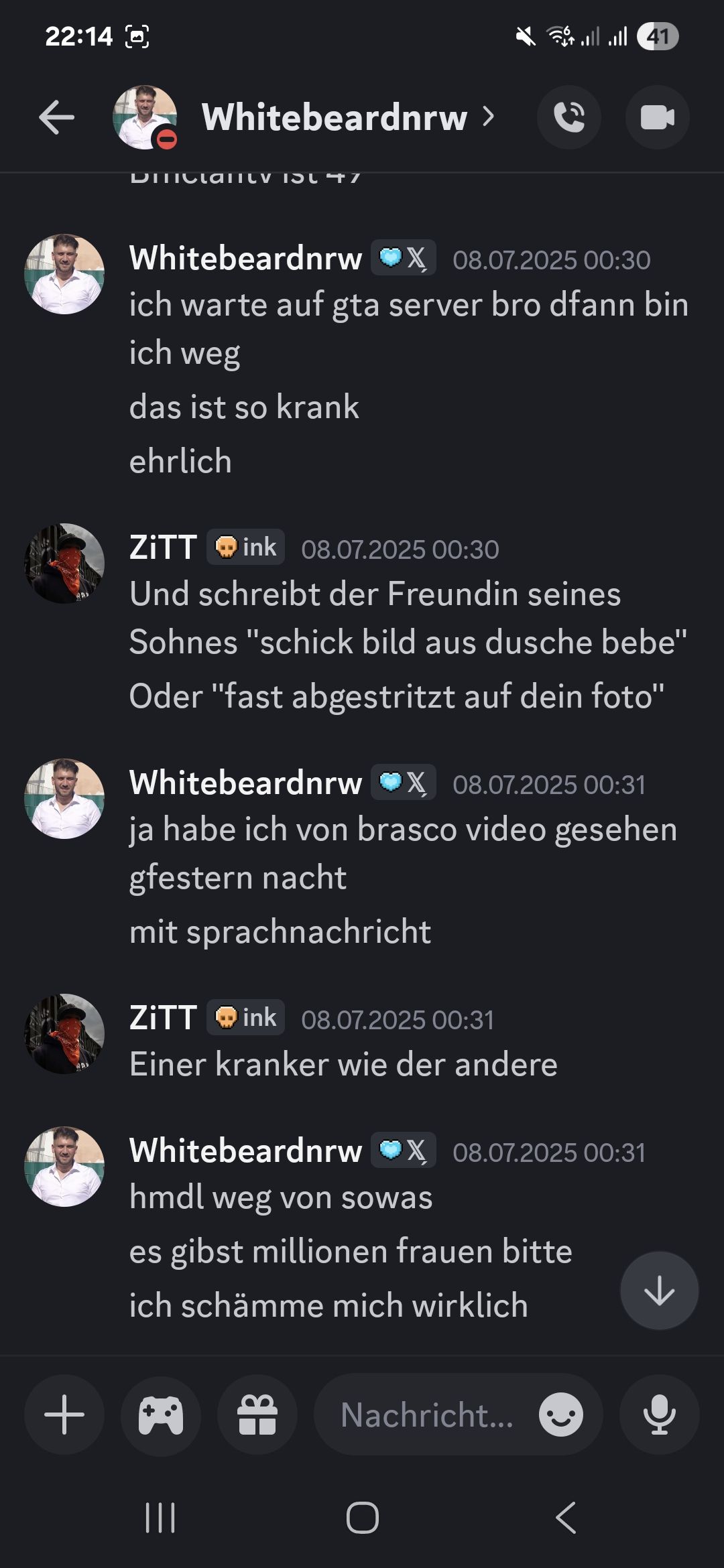Expand Whitebeardnrw profile via header chevron
Screen dimensions: 724x1568
coord(489,117)
